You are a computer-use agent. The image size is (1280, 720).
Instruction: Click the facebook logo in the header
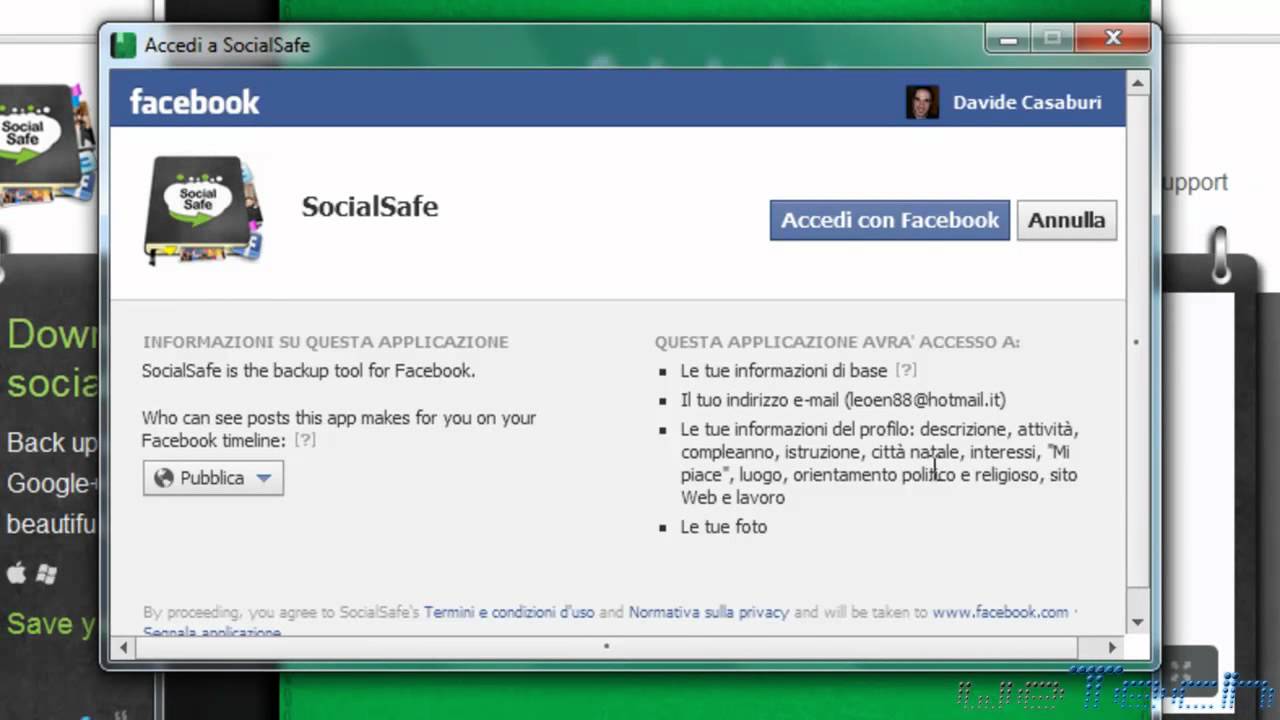194,102
